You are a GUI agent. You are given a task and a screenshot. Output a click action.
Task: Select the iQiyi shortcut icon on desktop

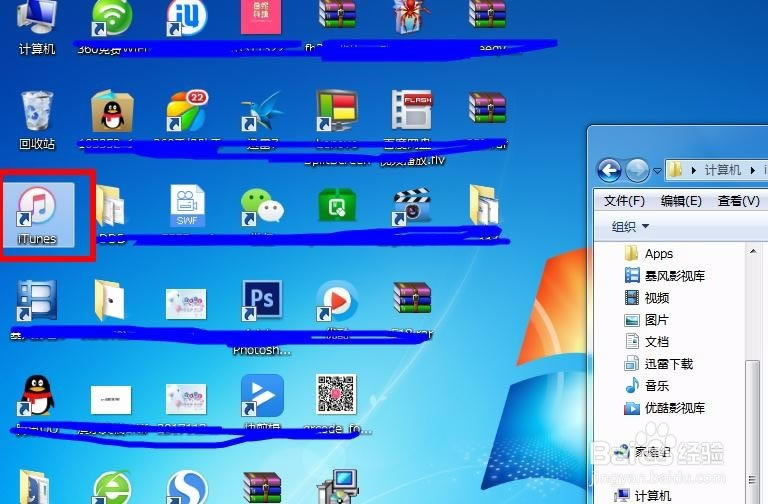tap(187, 19)
